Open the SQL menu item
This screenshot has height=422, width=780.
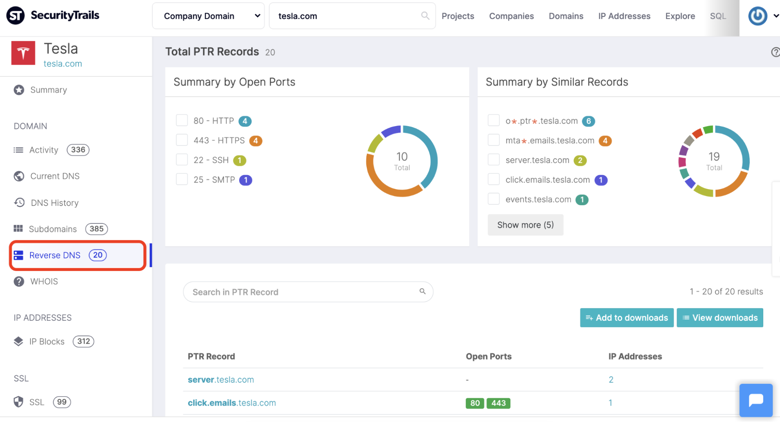pyautogui.click(x=717, y=16)
